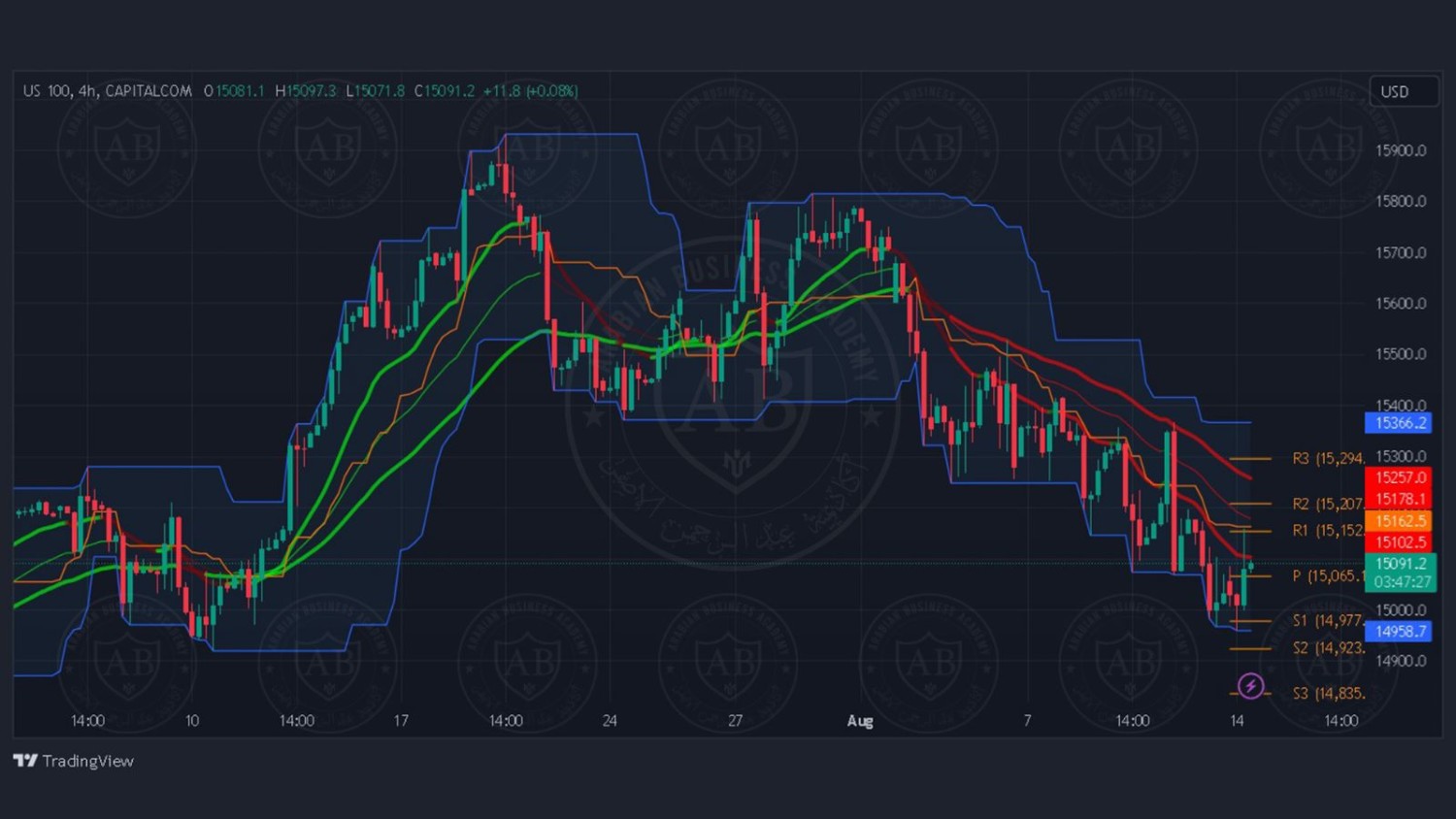Click the green 15091.2 current price label

tap(1399, 564)
